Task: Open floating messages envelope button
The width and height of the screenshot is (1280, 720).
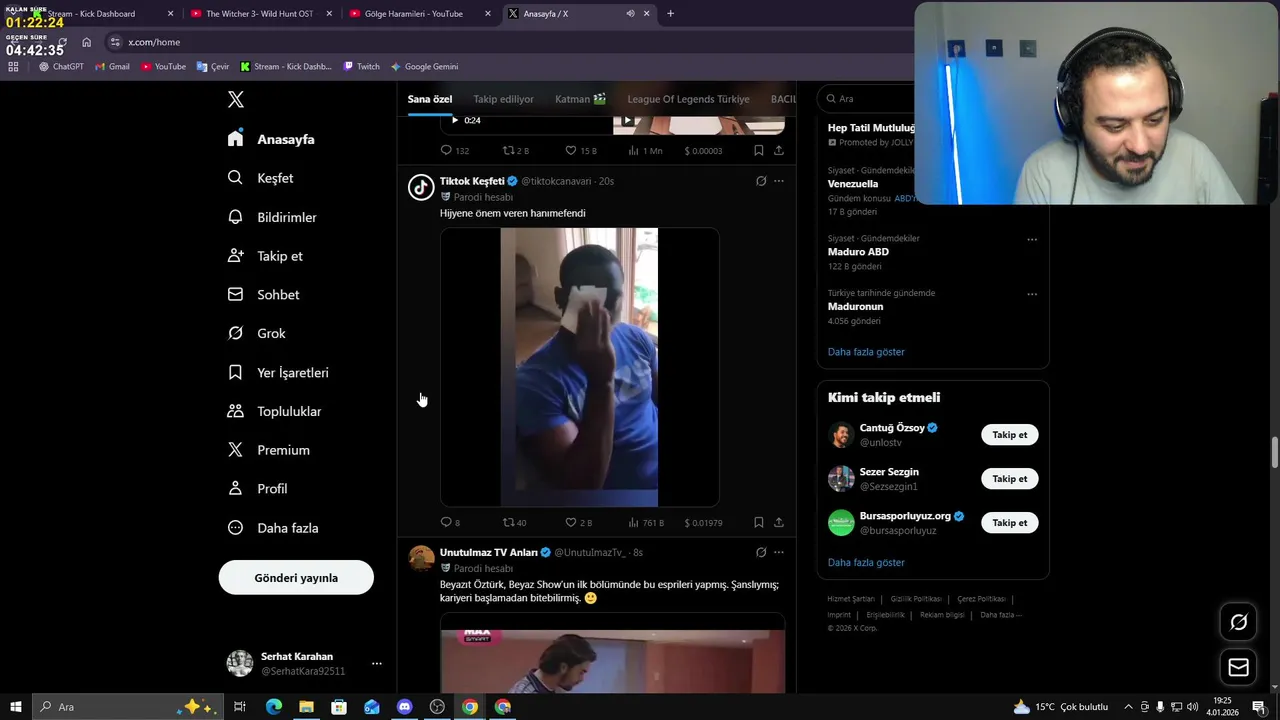Action: 1238,667
